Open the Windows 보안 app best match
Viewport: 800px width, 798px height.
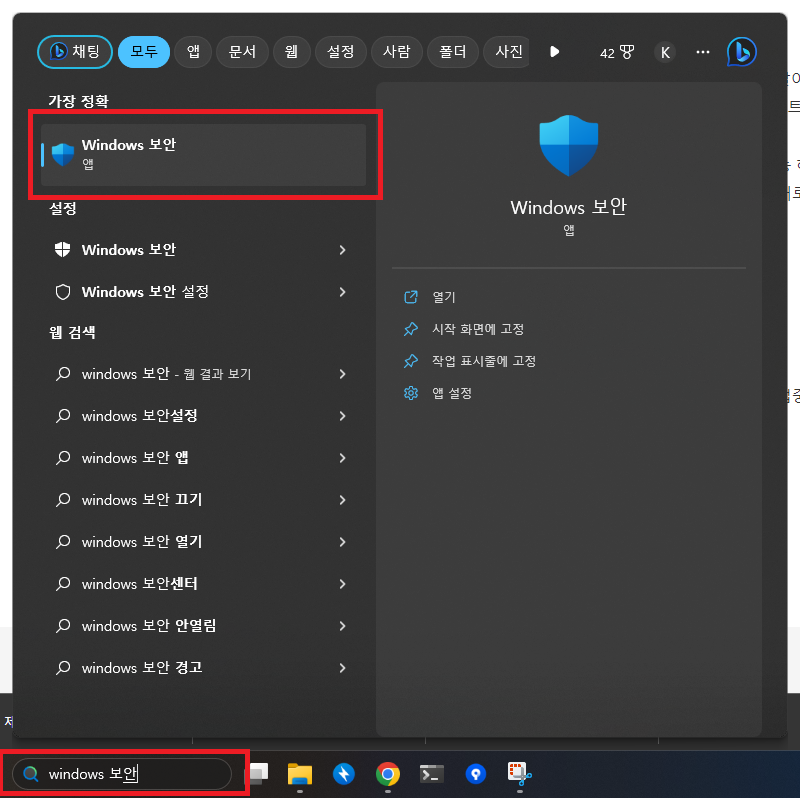click(x=204, y=155)
